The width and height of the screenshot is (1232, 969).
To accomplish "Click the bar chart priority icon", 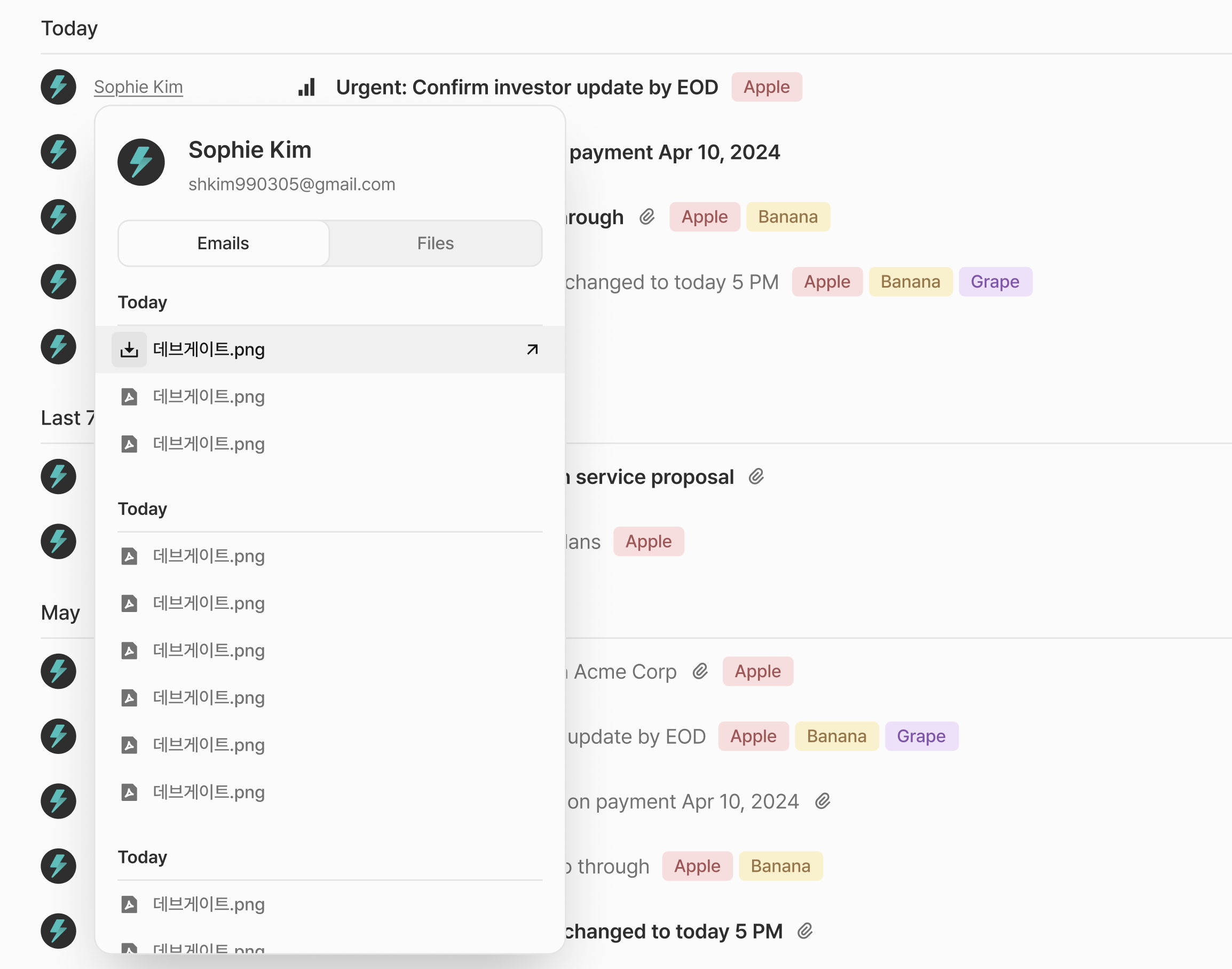I will coord(306,88).
